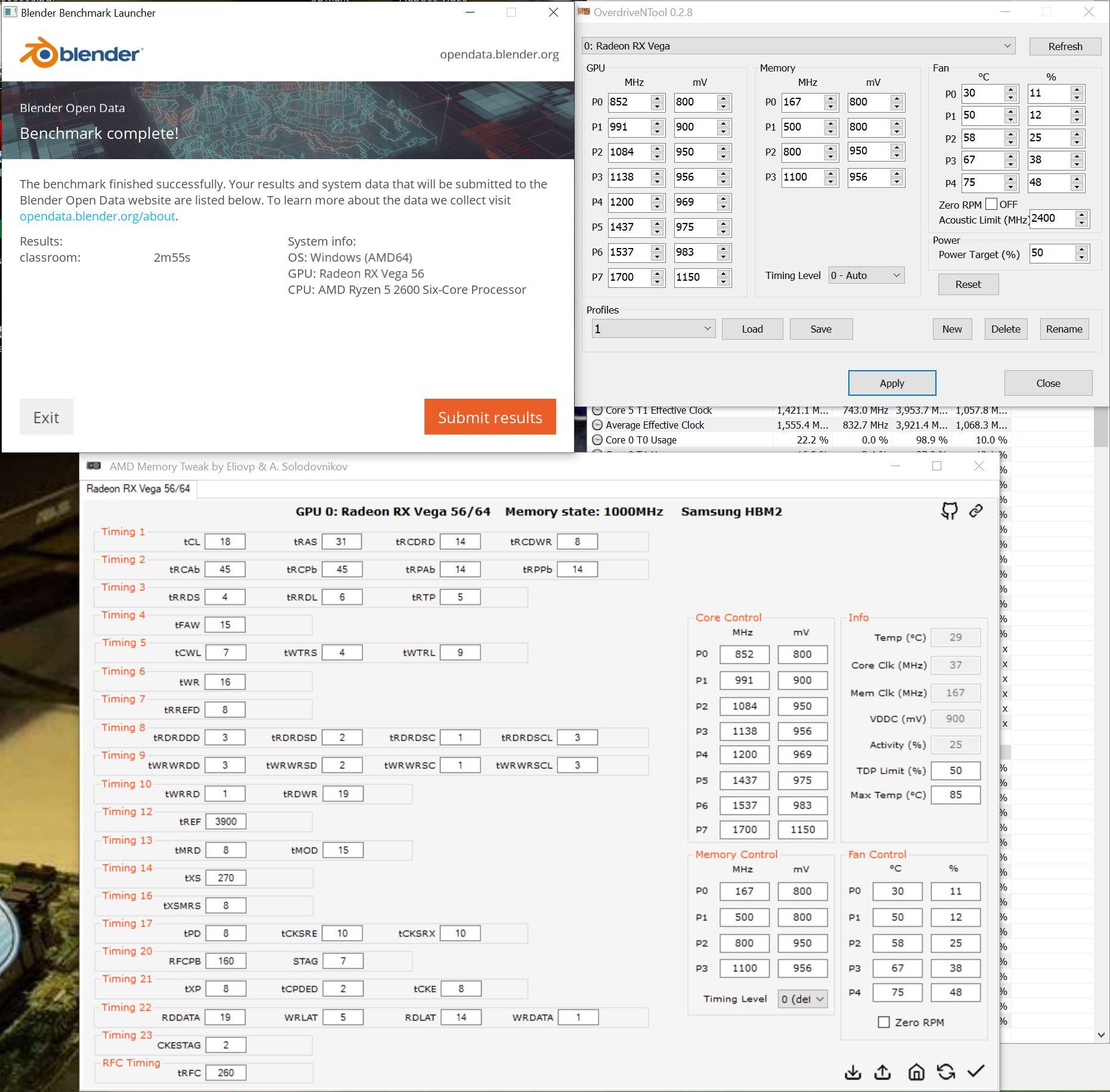1110x1092 pixels.
Task: Click the download-arrow icon in AMD Memory Tweak
Action: pos(853,1072)
